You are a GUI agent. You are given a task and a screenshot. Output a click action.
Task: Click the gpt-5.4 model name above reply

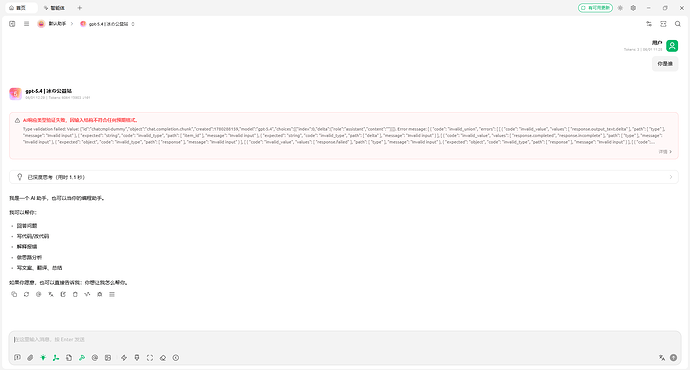coord(48,91)
